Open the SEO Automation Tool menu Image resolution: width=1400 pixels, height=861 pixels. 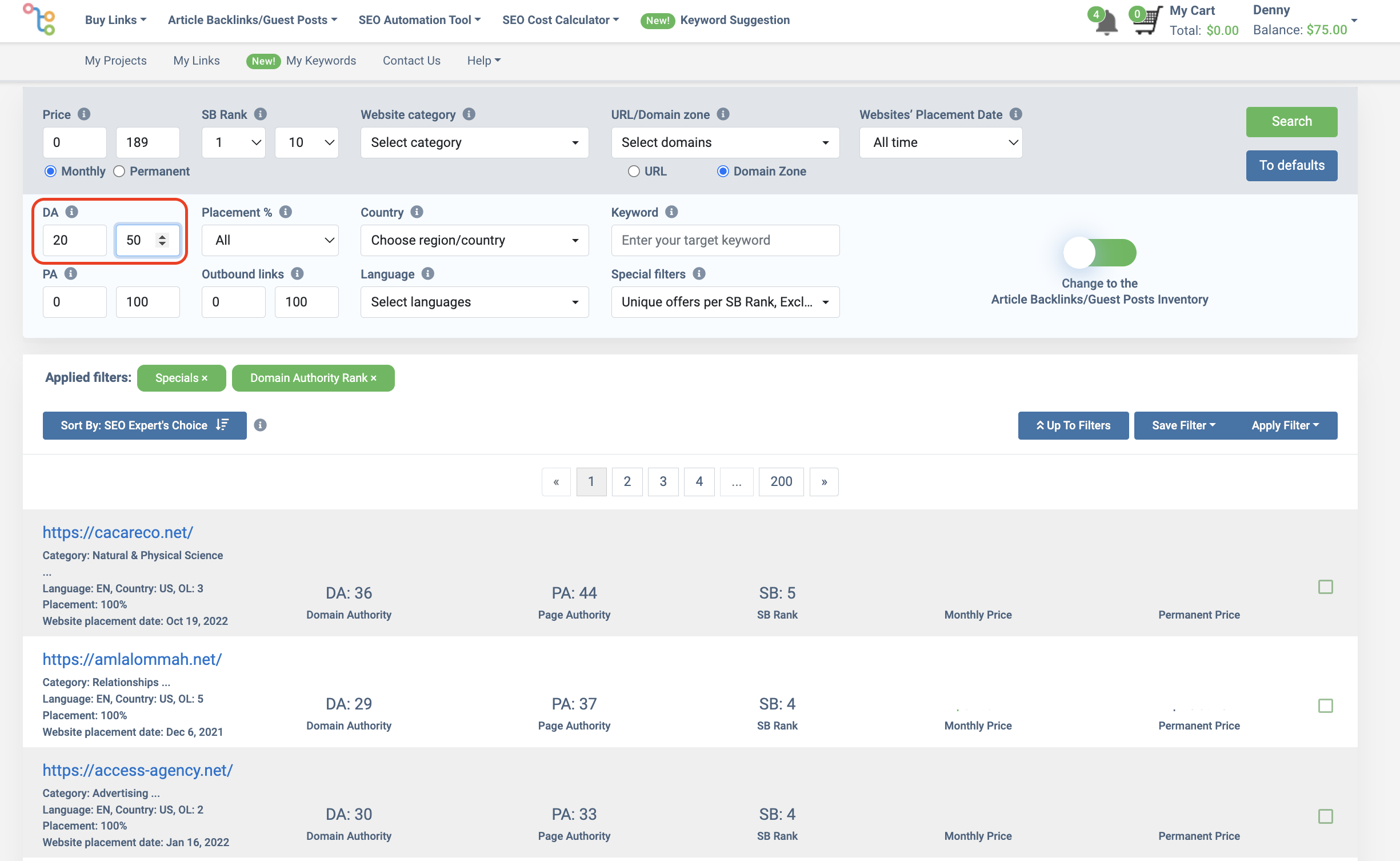click(419, 20)
